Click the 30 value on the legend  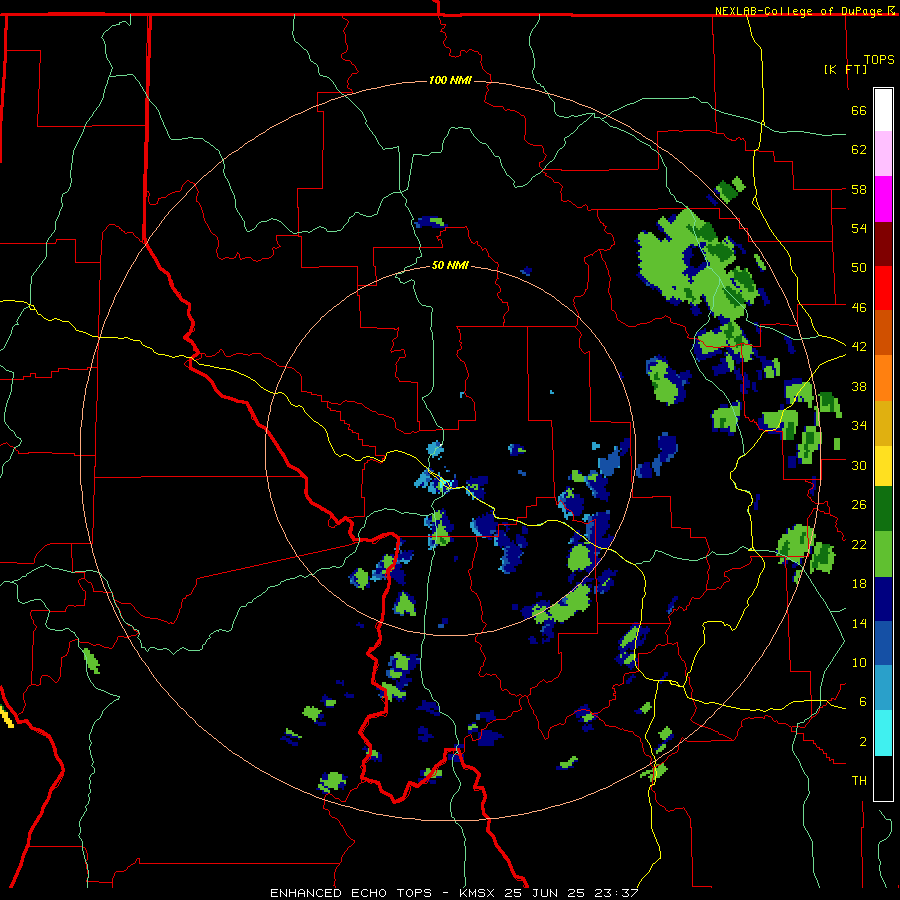pos(859,465)
